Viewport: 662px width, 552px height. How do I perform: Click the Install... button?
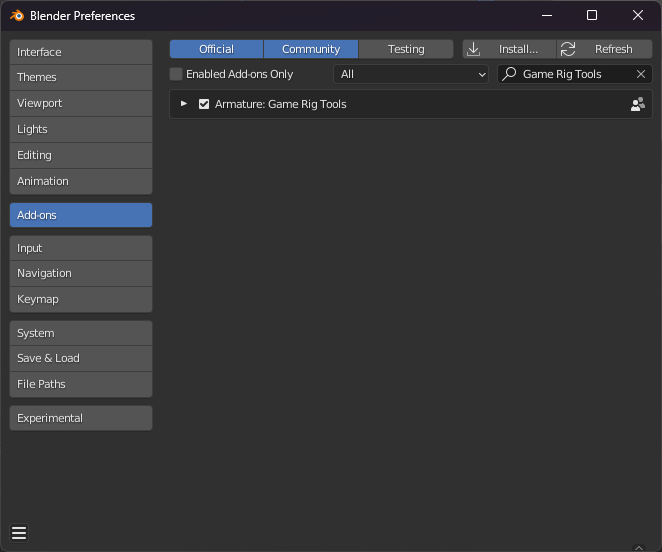point(510,49)
